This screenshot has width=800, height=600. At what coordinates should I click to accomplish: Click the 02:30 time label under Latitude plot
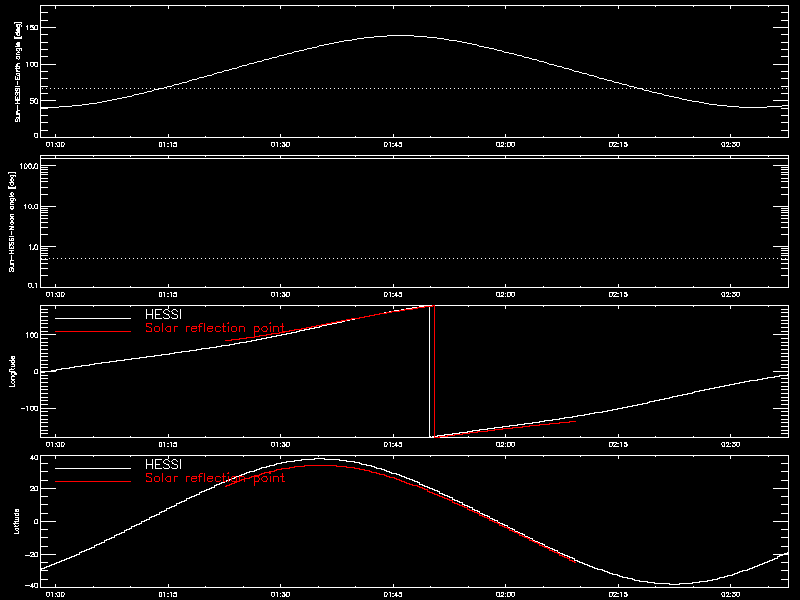click(x=731, y=594)
